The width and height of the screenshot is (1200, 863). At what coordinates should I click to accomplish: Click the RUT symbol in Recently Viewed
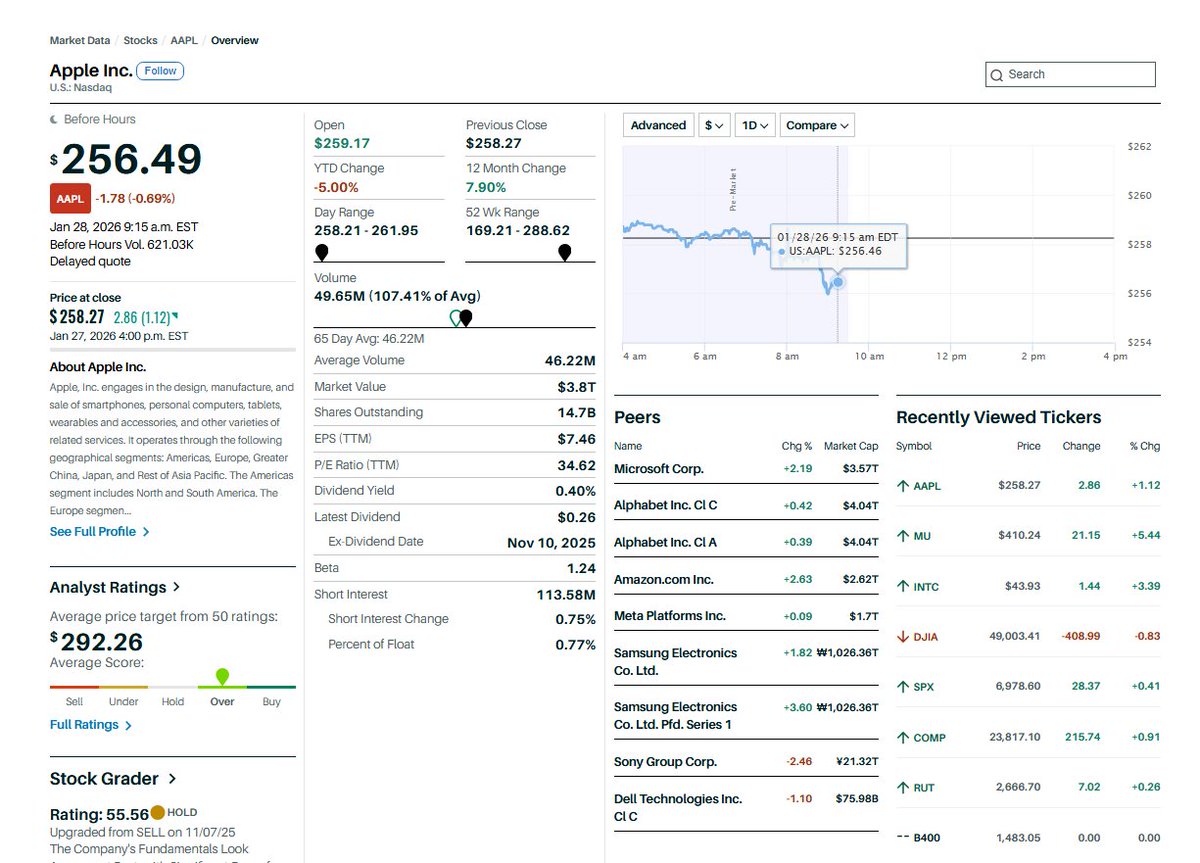pyautogui.click(x=924, y=788)
